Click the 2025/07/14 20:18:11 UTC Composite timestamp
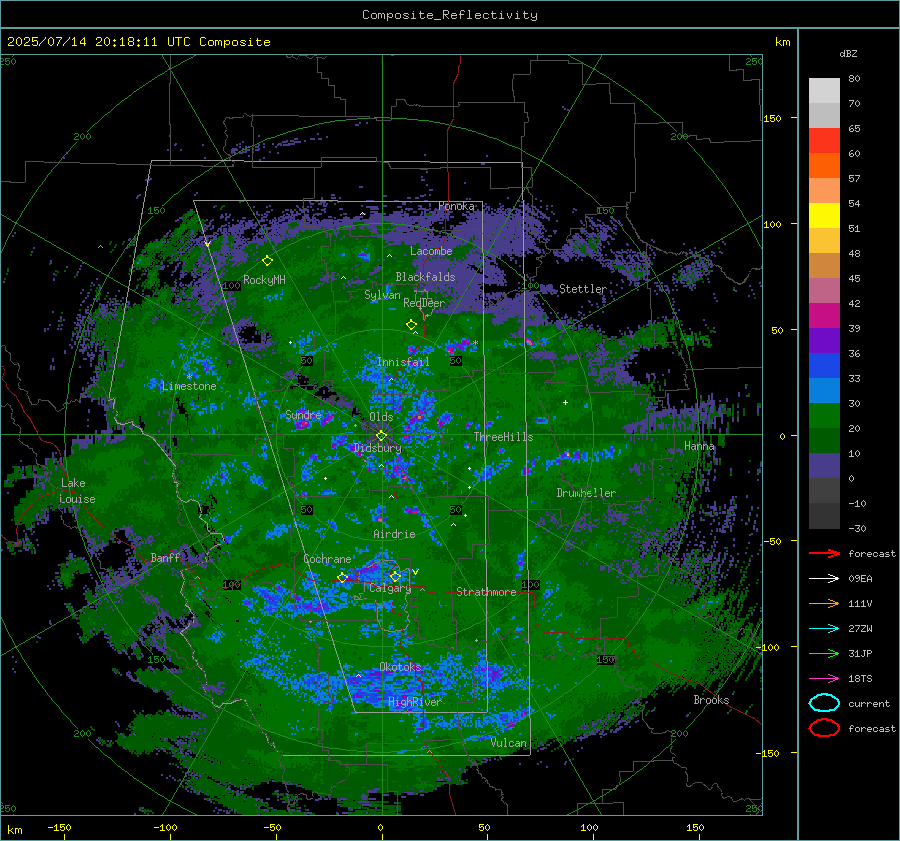Viewport: 900px width, 841px height. 138,42
